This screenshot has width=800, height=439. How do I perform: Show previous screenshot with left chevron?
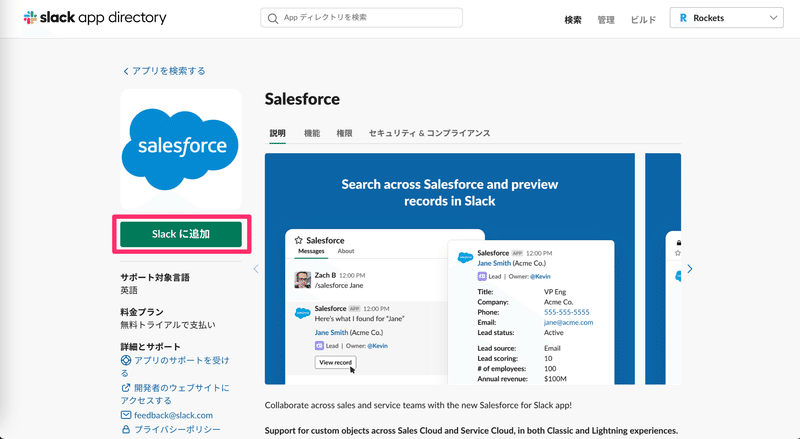point(256,269)
